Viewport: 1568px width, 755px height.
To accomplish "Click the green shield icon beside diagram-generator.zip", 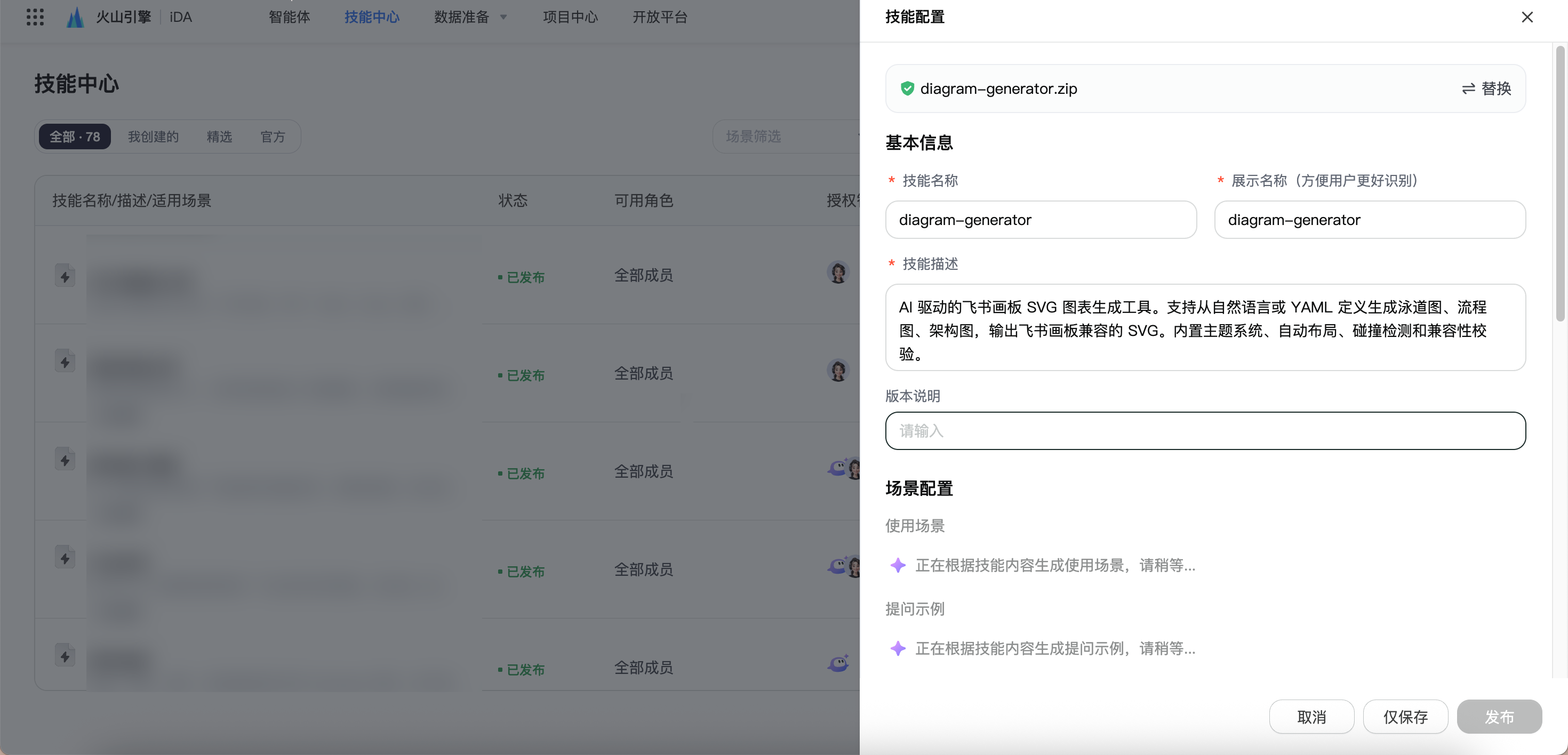I will click(x=907, y=88).
